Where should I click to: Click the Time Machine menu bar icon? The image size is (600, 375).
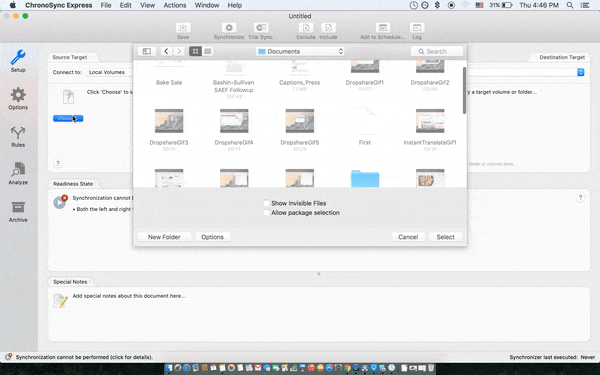[413, 5]
